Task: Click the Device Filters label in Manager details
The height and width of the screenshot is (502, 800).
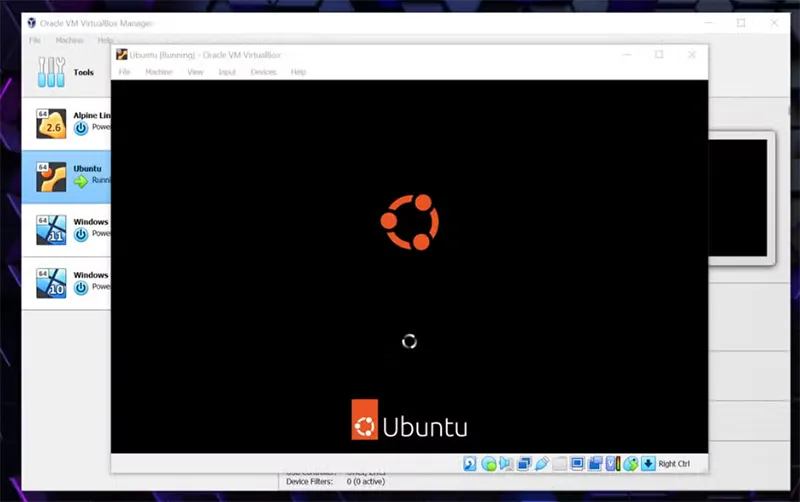Action: pos(309,482)
